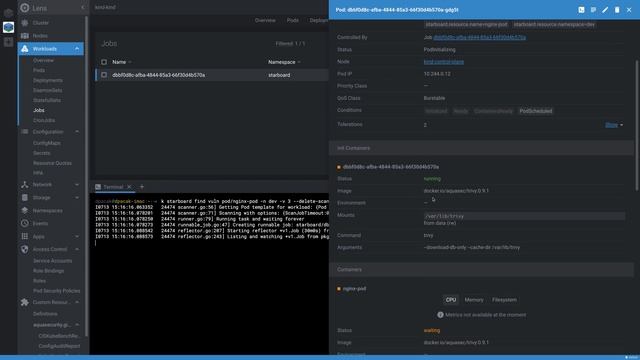Open Service Accounts in the sidebar
640x360 pixels.
52,261
